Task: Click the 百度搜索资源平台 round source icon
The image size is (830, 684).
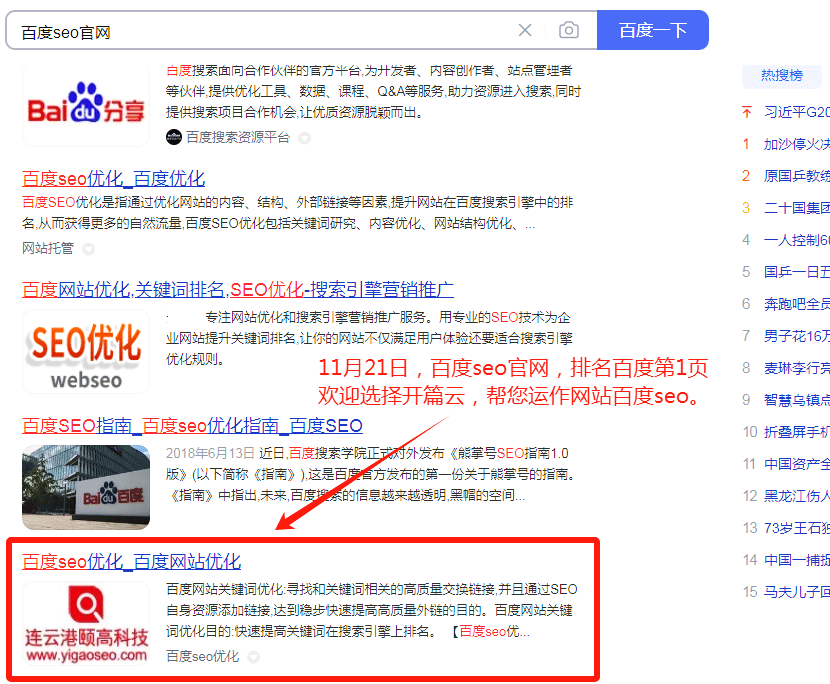Action: [174, 137]
